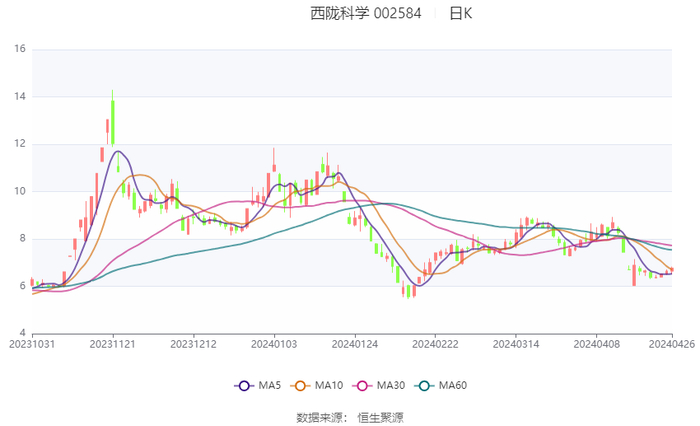Click the 16 value on the y-axis
Screen dimensions: 700x426
(x=19, y=49)
